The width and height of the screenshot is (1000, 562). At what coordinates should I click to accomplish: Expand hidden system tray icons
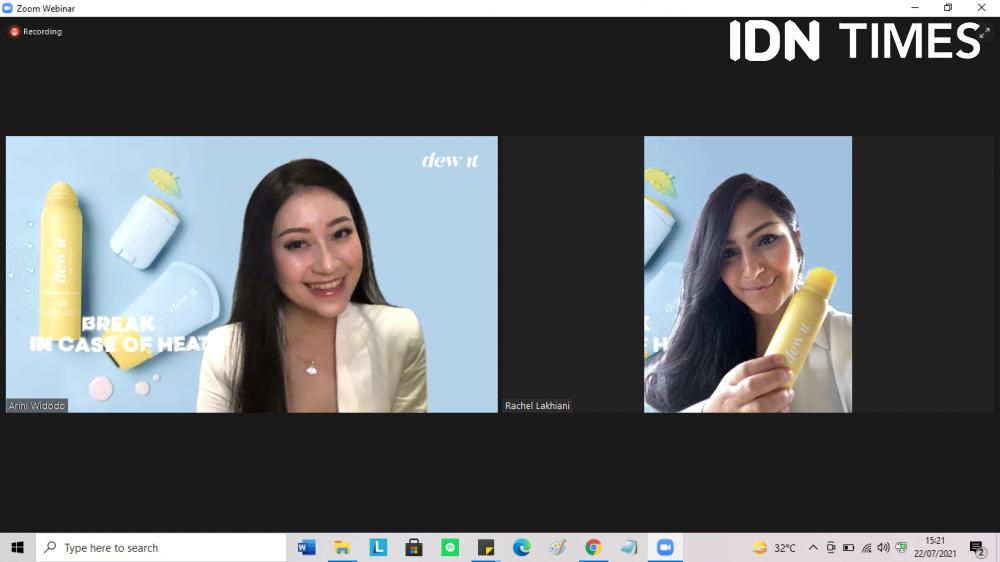point(812,547)
